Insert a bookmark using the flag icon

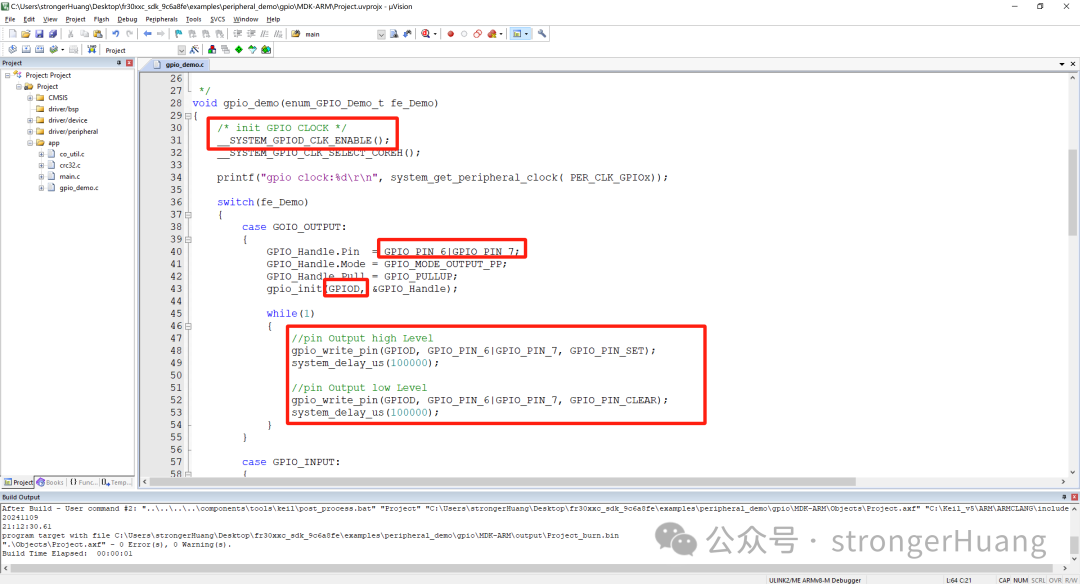pyautogui.click(x=178, y=34)
